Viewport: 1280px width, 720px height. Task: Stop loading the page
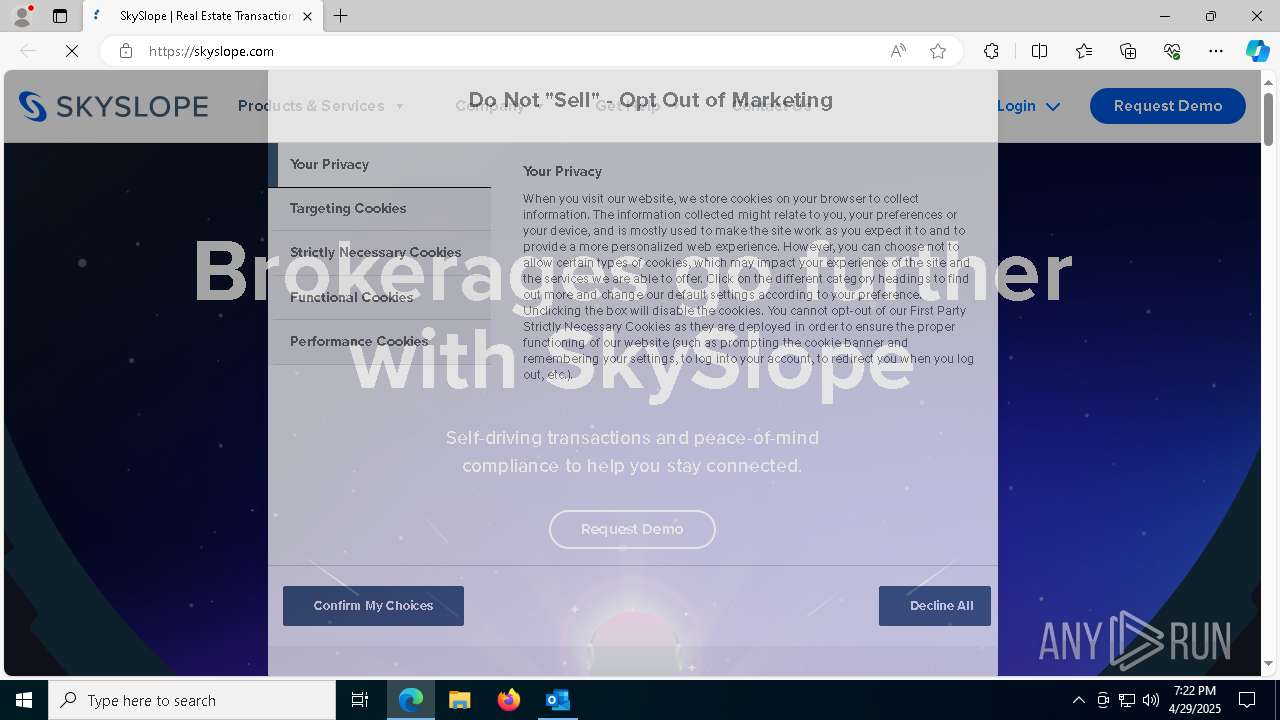[72, 51]
